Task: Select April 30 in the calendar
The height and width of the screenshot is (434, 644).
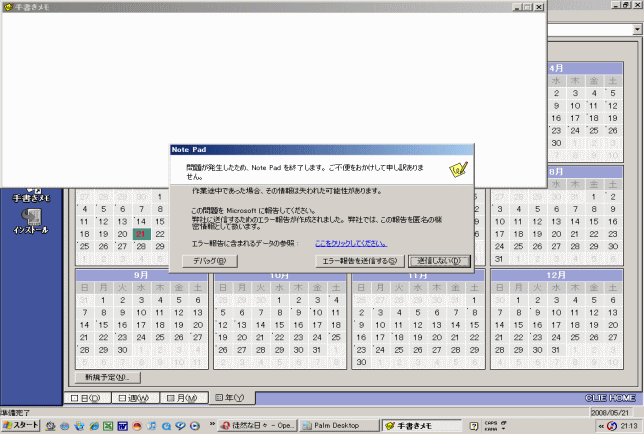Action: (556, 143)
